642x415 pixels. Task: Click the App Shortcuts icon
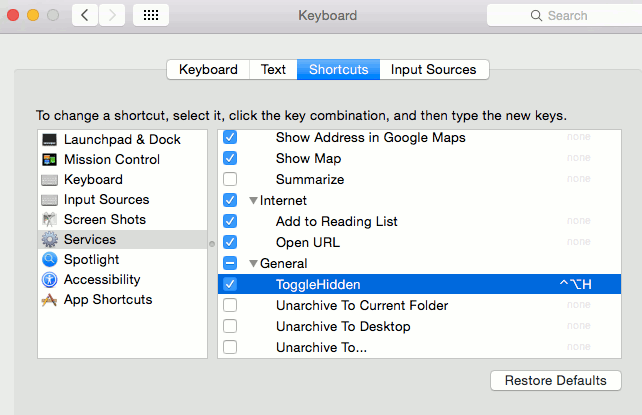click(50, 300)
